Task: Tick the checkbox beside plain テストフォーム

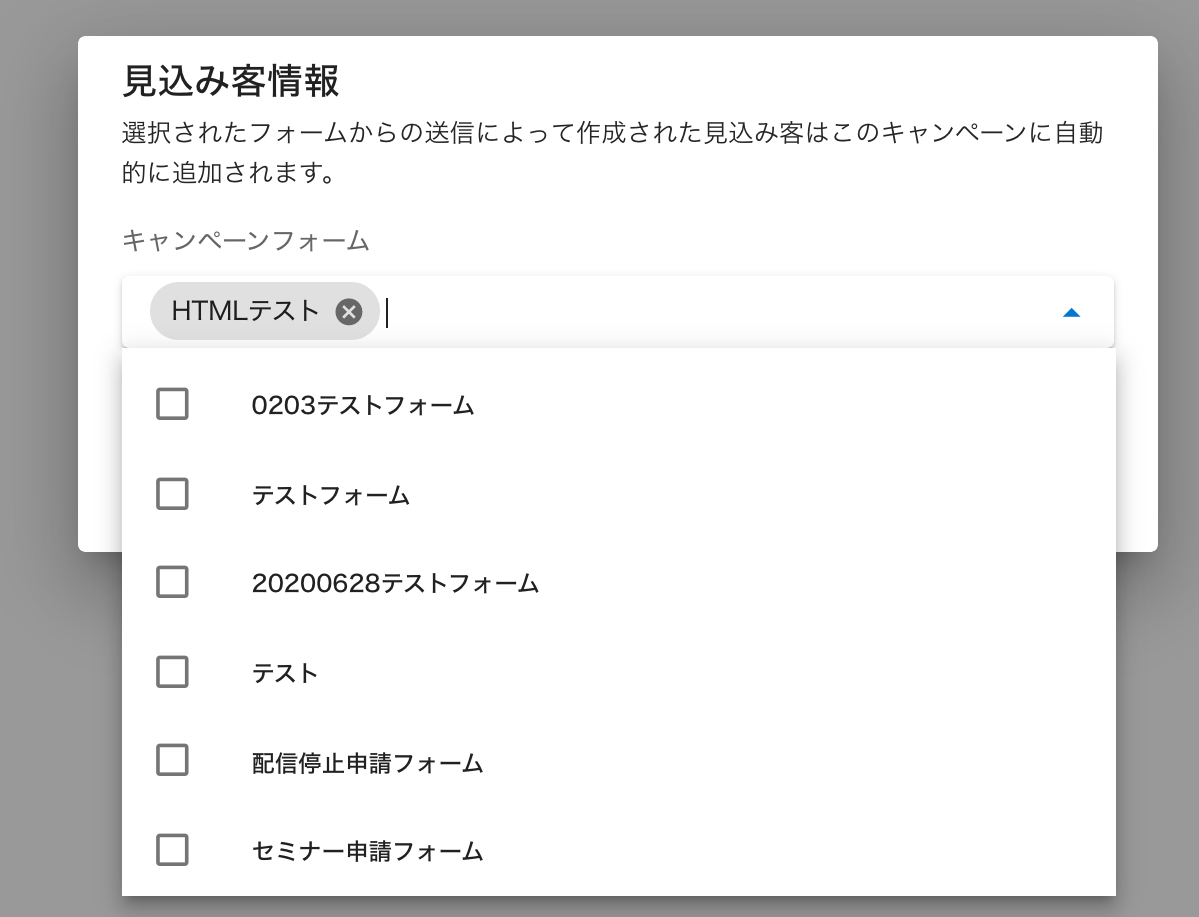Action: tap(172, 494)
